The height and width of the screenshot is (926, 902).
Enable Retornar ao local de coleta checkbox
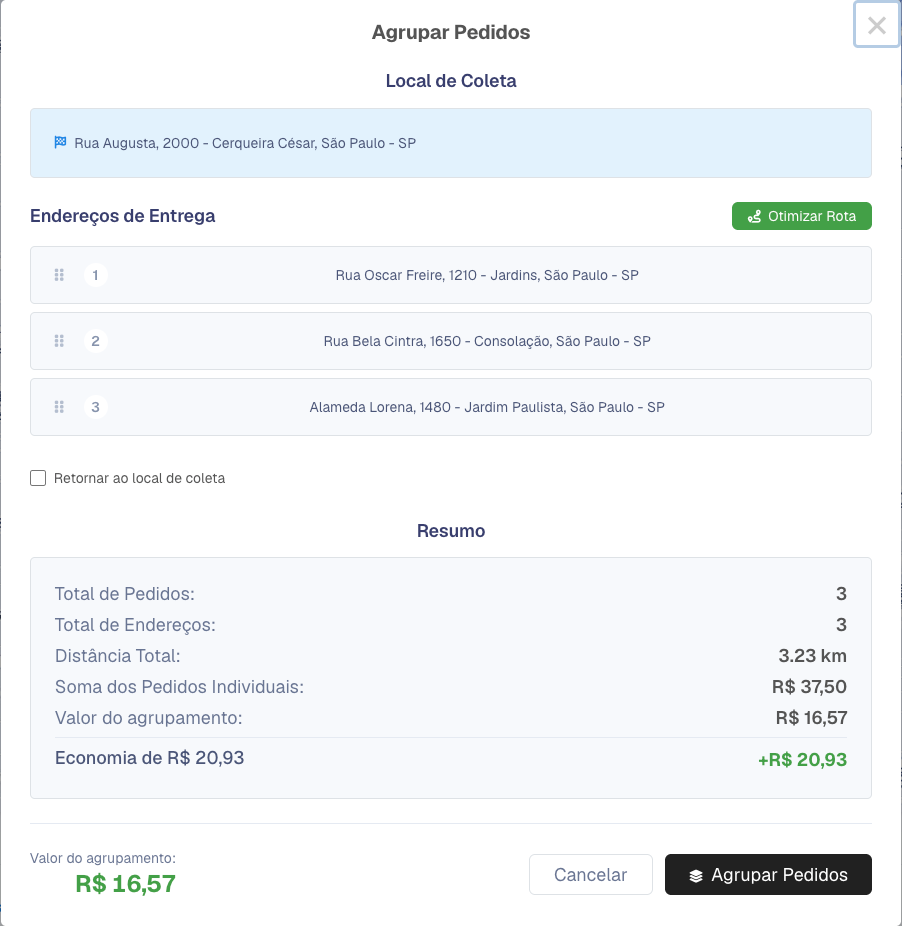pyautogui.click(x=38, y=478)
